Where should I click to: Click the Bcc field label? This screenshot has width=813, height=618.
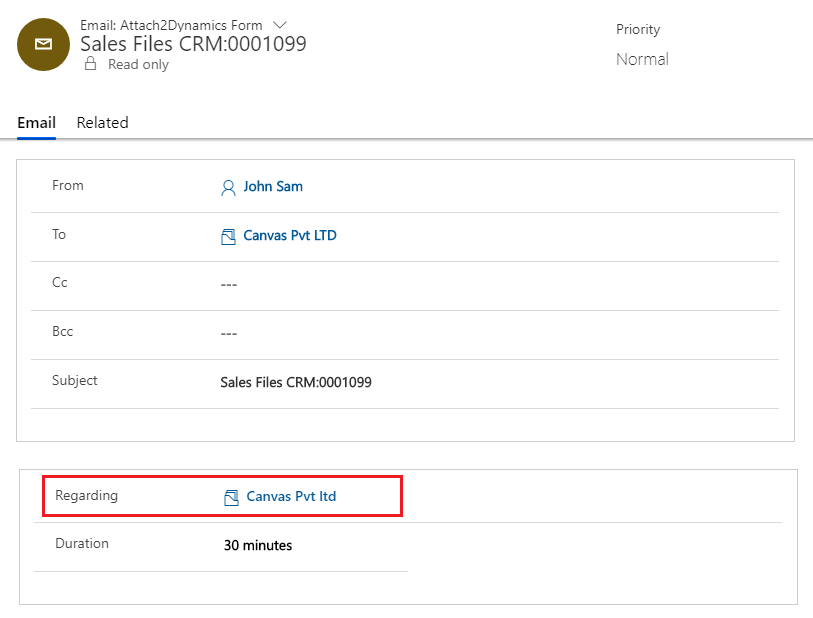(x=63, y=331)
